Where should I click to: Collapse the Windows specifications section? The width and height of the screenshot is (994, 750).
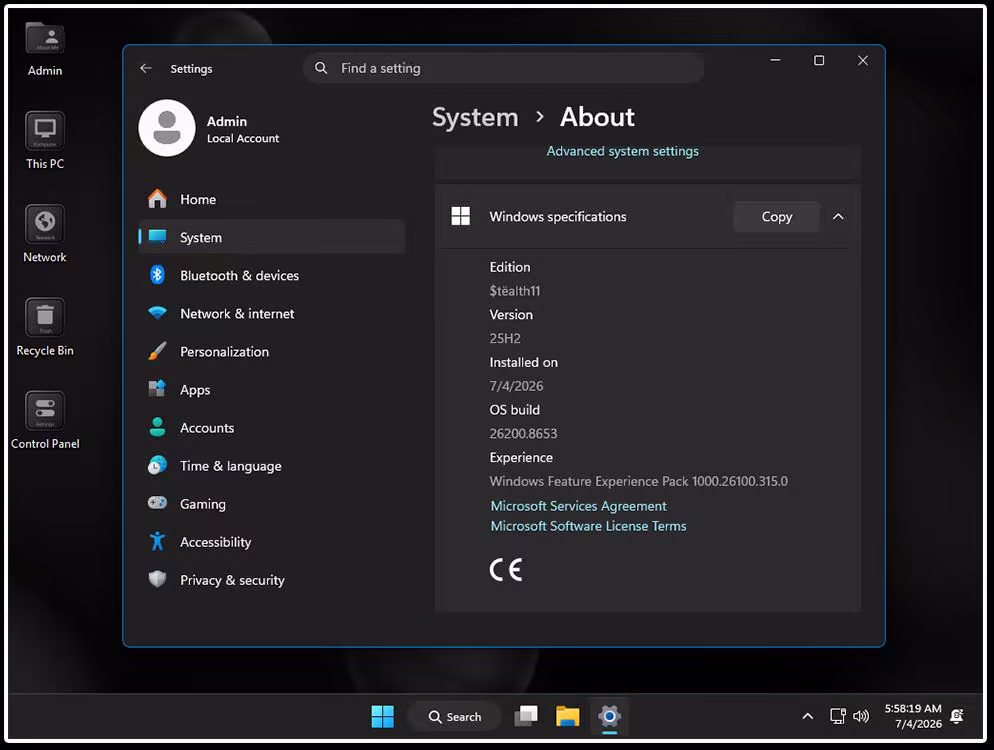pos(838,217)
